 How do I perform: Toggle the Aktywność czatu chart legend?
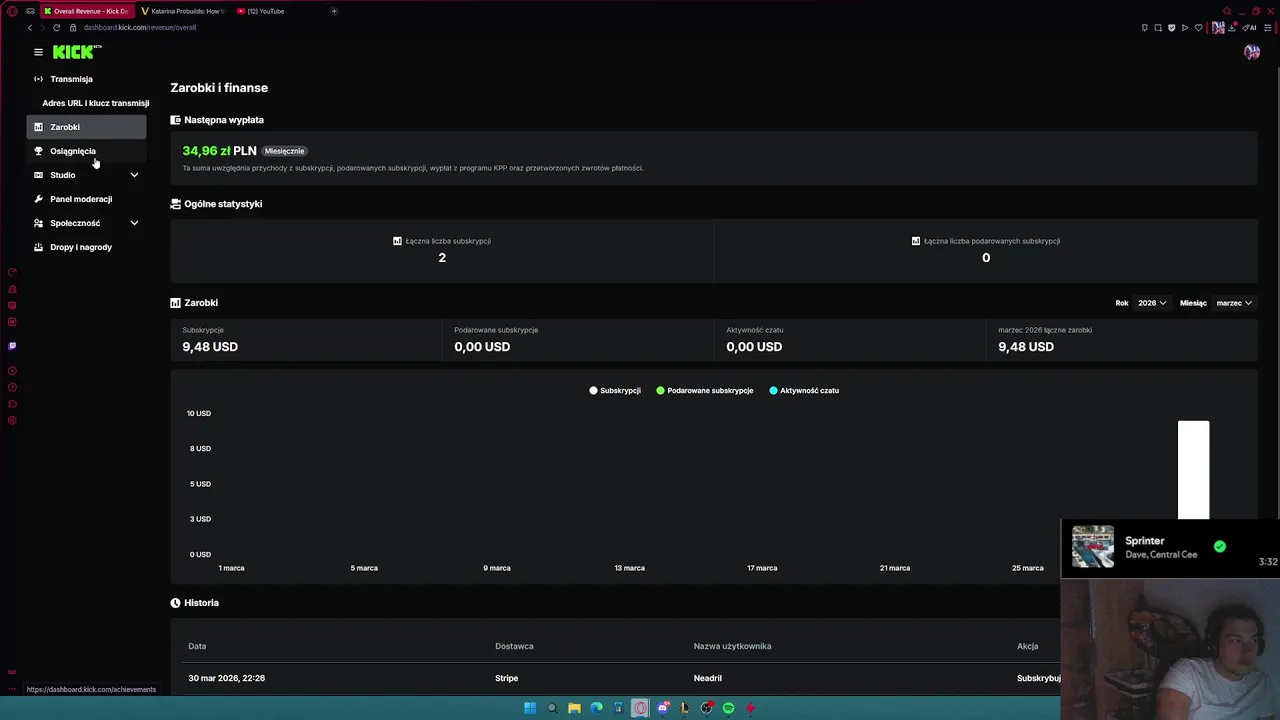(x=804, y=391)
